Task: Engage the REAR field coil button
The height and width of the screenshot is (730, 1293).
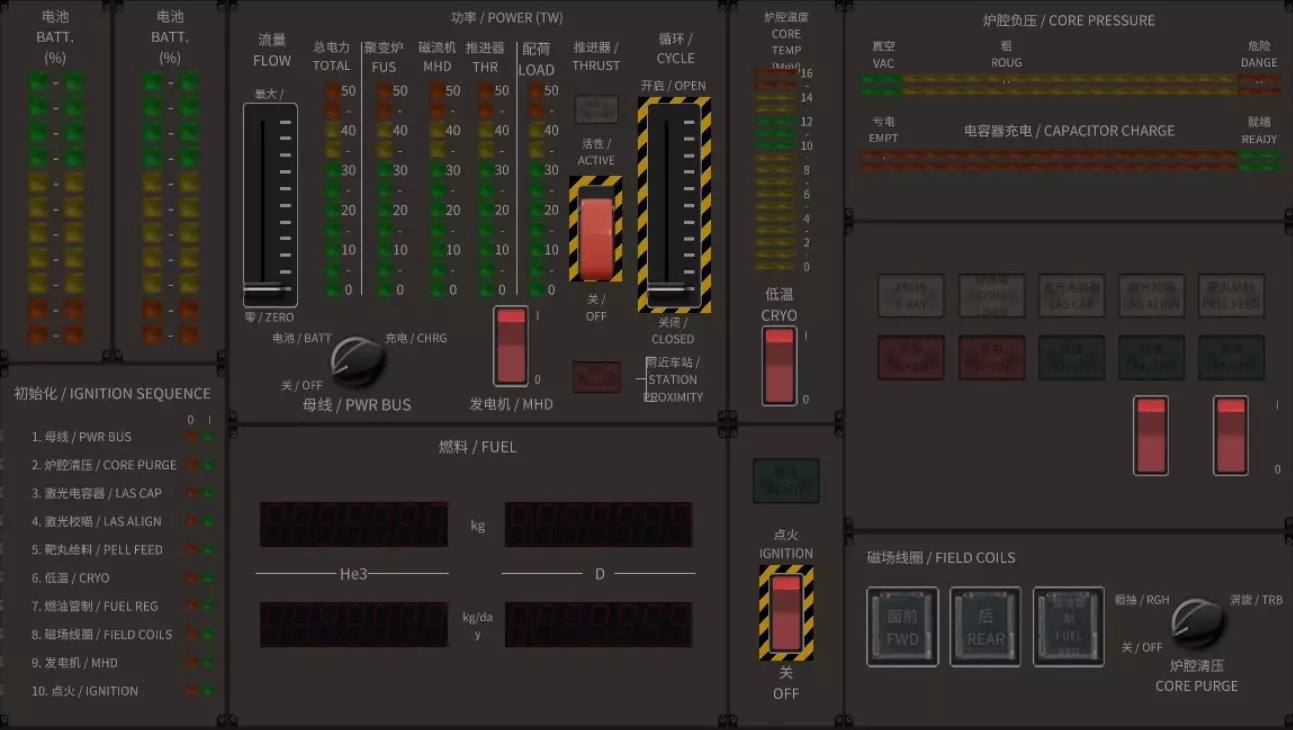Action: pyautogui.click(x=986, y=626)
